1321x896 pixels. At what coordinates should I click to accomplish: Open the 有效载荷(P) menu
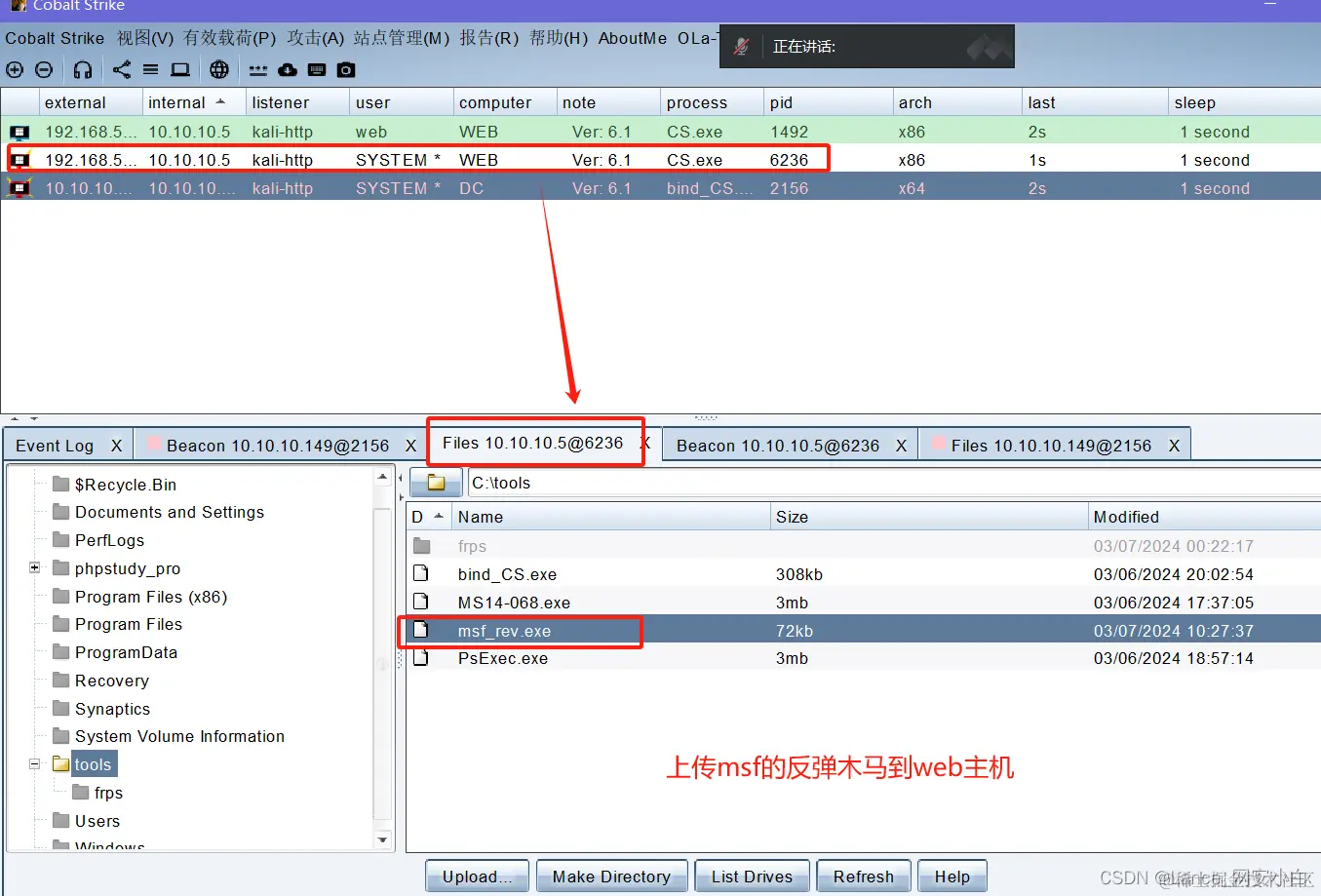coord(230,38)
